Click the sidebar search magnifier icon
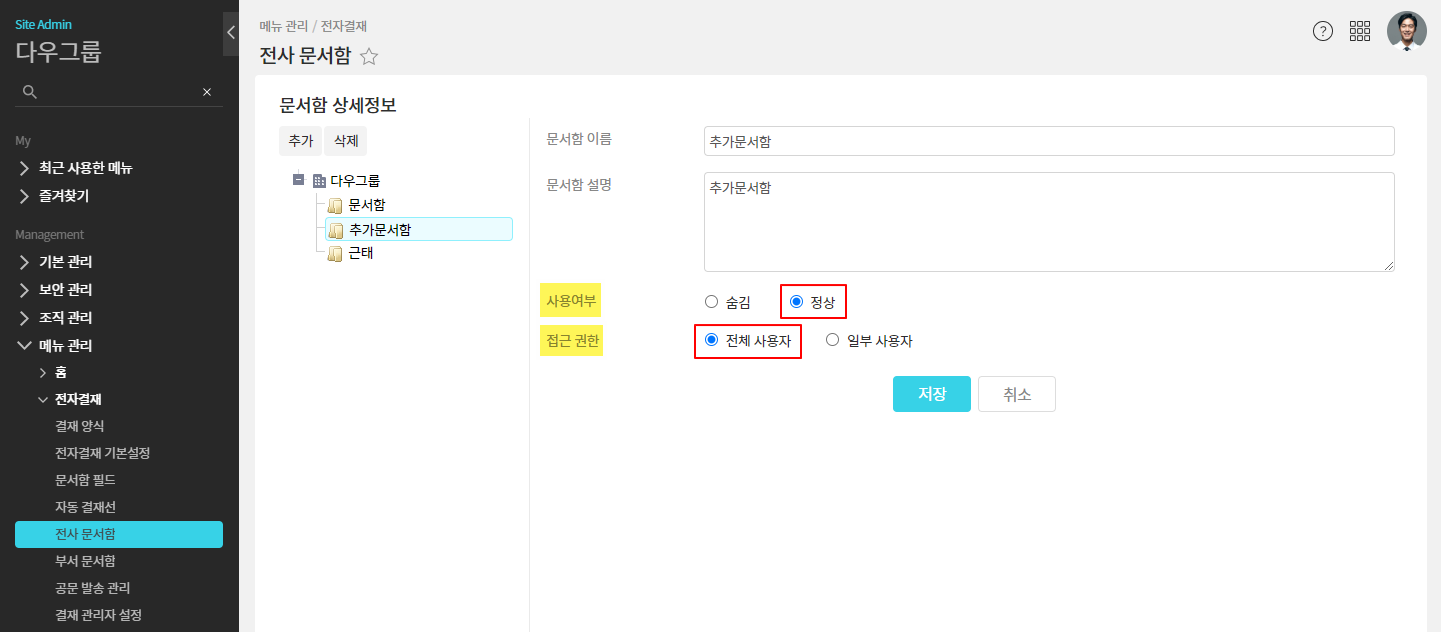The width and height of the screenshot is (1441, 632). pyautogui.click(x=30, y=92)
